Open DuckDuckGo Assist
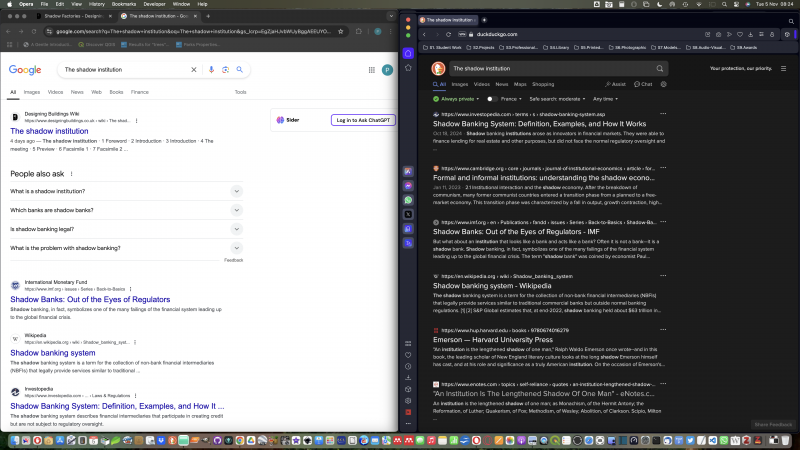This screenshot has height=450, width=800. click(615, 84)
